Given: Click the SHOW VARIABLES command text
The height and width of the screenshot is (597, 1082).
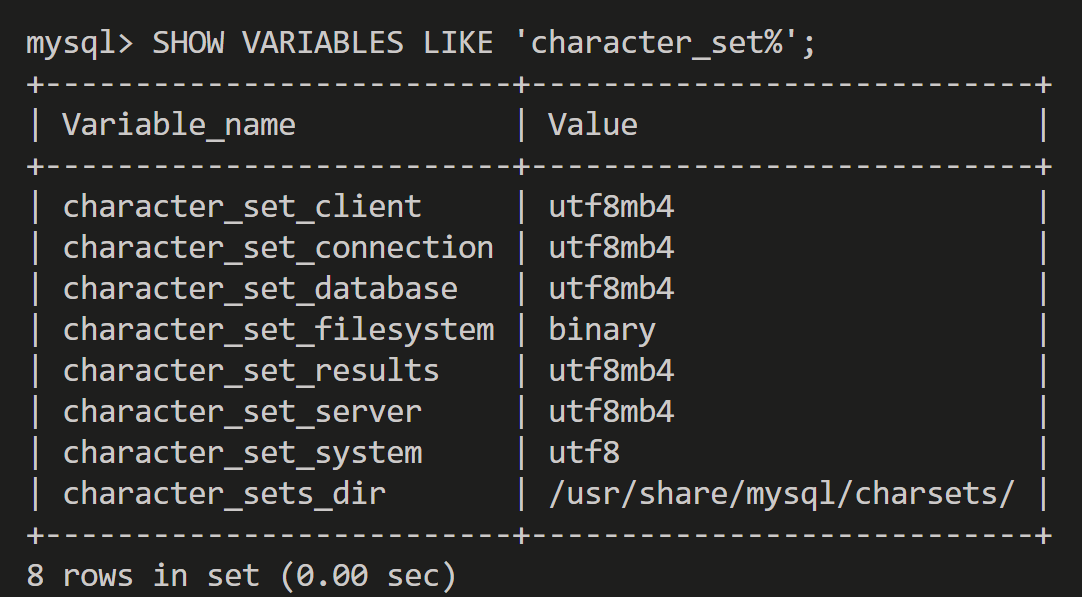Looking at the screenshot, I should [277, 43].
